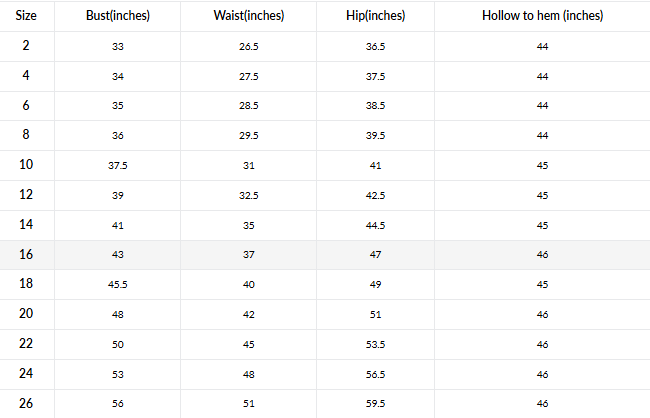This screenshot has width=650, height=418.
Task: Click the size 8 row label
Action: click(26, 135)
